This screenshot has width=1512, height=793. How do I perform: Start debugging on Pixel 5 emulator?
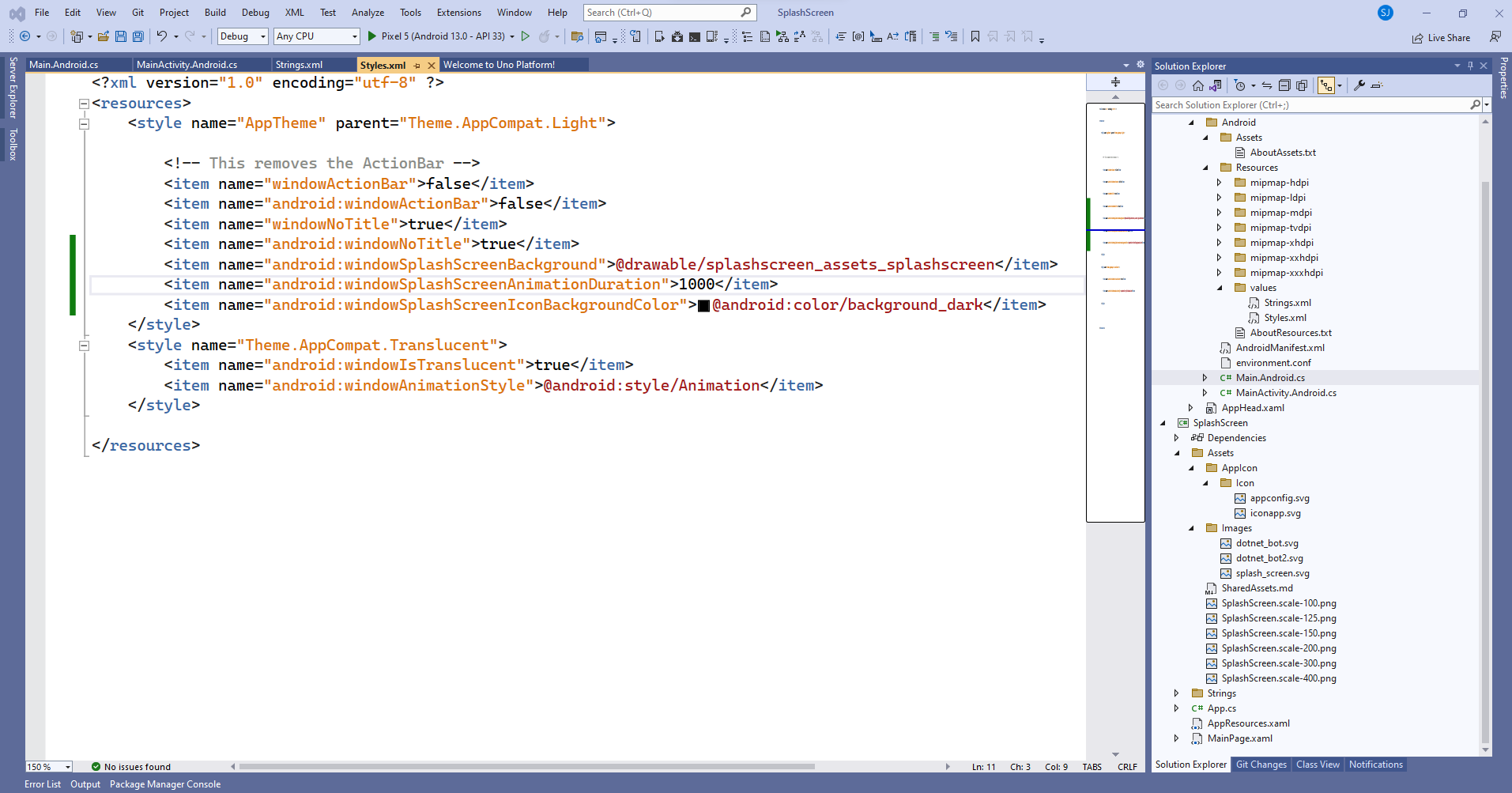[371, 36]
